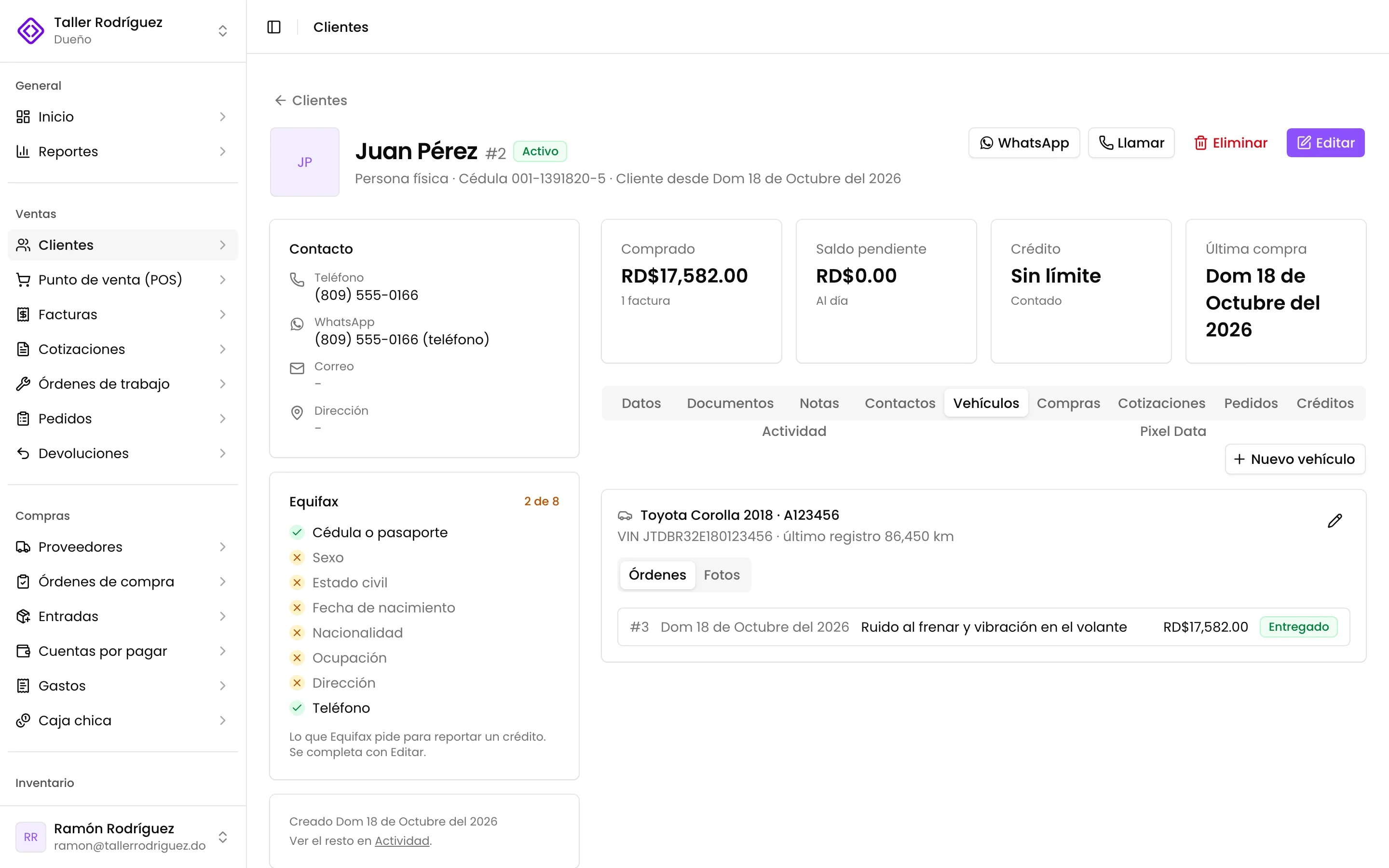Click the Entregado status badge
This screenshot has width=1389, height=868.
coord(1298,627)
